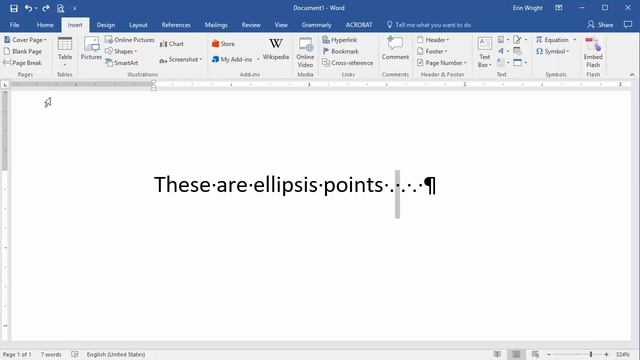Insert an Equation
Viewport: 640px width, 360px height.
click(x=552, y=40)
